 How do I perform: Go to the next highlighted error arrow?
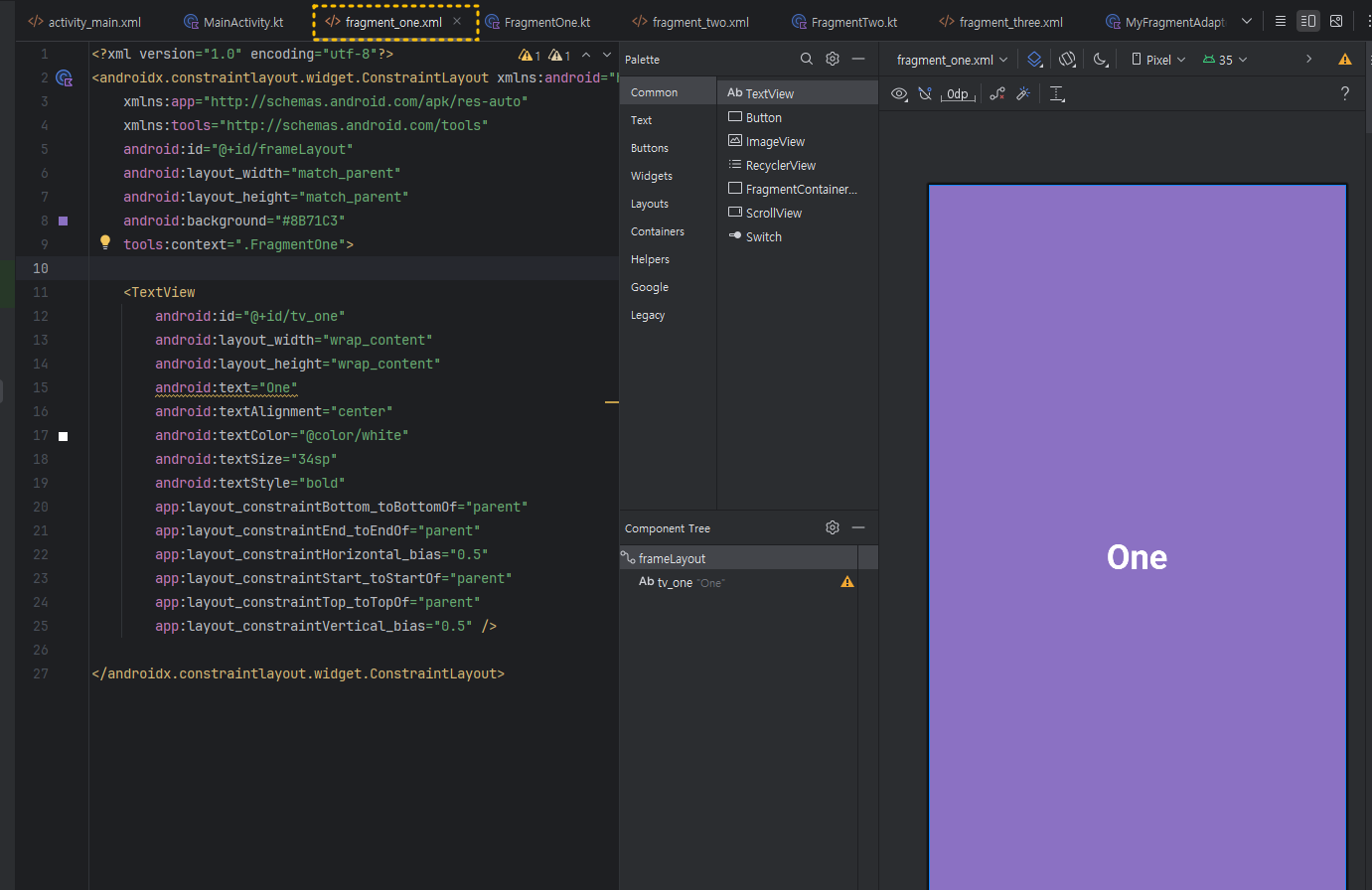point(607,55)
